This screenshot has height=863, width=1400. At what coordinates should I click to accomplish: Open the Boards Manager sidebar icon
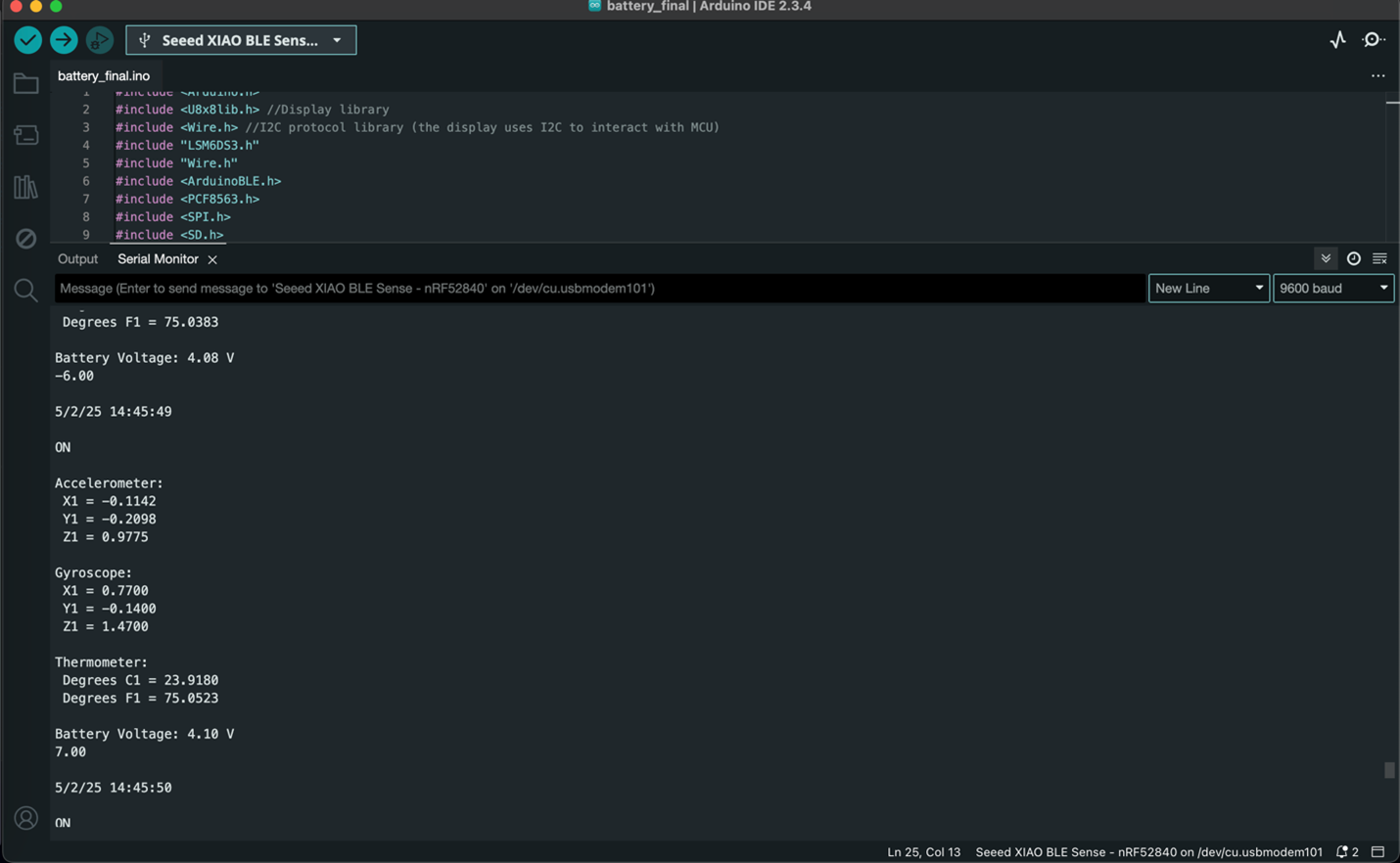[25, 135]
